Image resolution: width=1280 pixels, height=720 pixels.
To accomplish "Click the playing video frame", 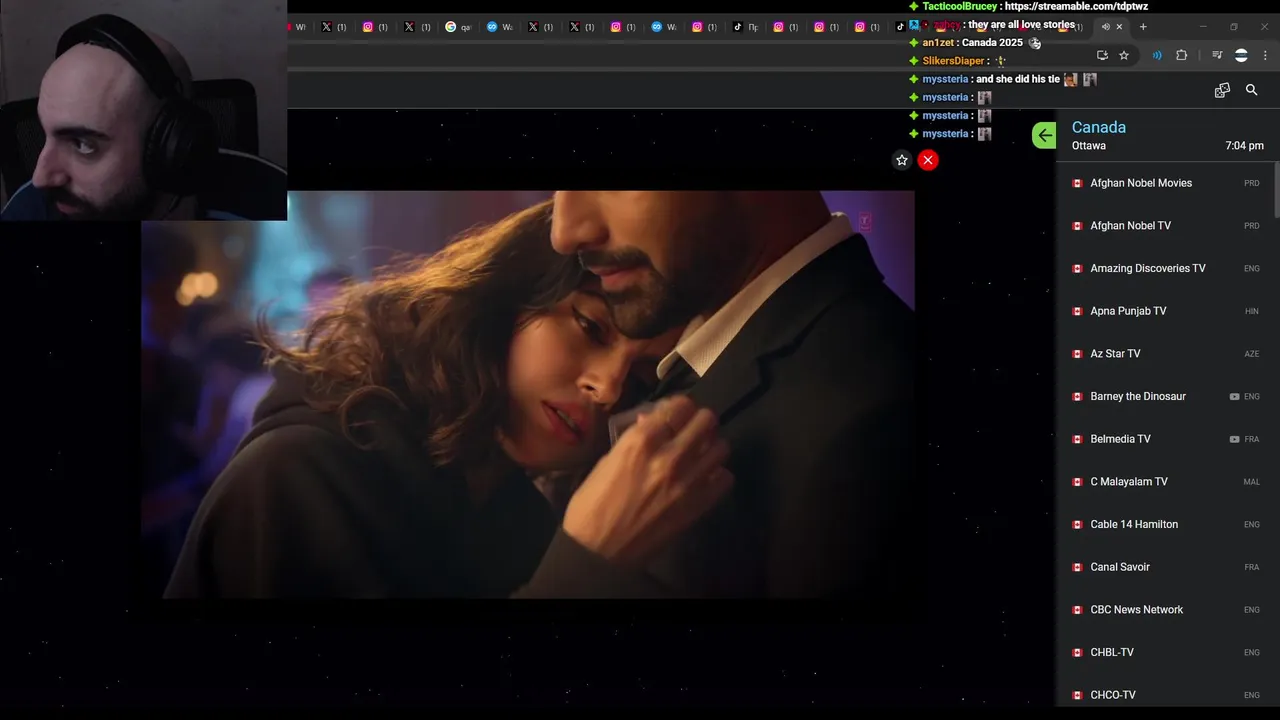I will pyautogui.click(x=528, y=394).
